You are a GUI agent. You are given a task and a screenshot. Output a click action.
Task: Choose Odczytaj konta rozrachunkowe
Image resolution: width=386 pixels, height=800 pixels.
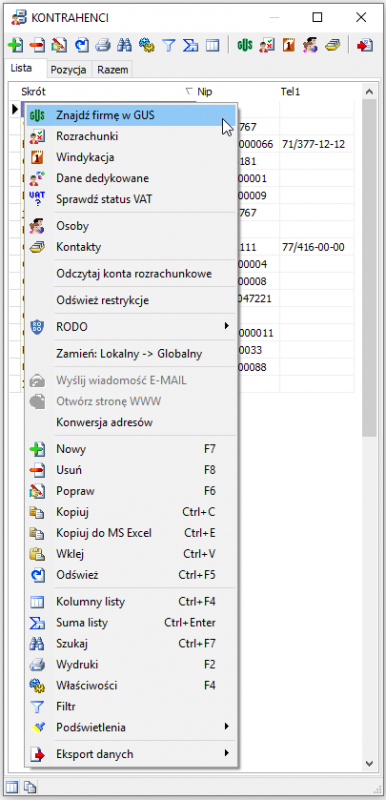[131, 273]
